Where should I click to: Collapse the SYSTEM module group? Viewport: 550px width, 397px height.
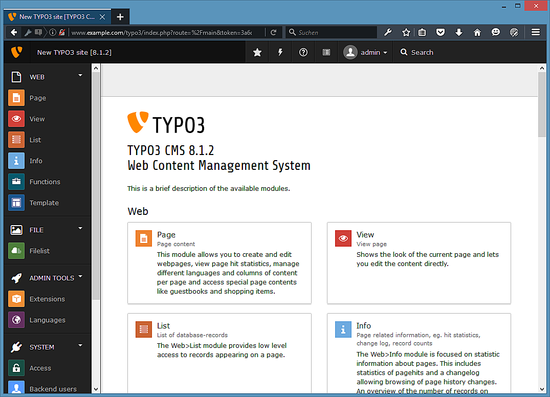pyautogui.click(x=80, y=345)
